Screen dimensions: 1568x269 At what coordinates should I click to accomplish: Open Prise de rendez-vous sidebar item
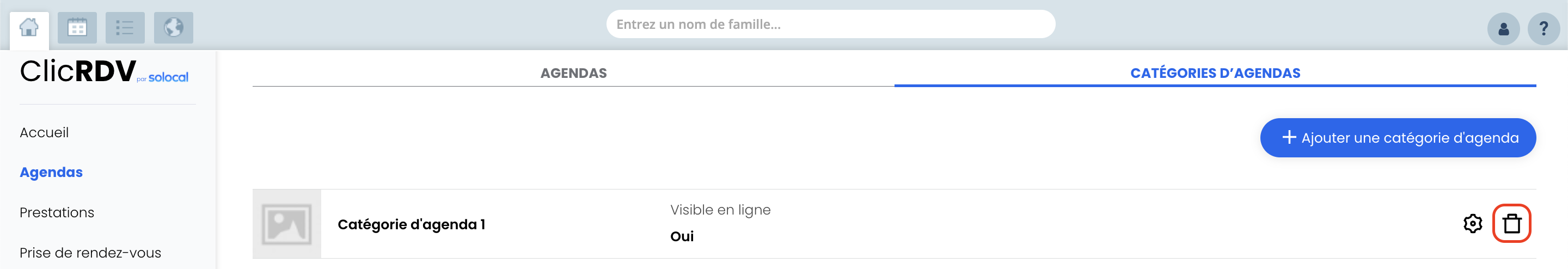pyautogui.click(x=90, y=253)
